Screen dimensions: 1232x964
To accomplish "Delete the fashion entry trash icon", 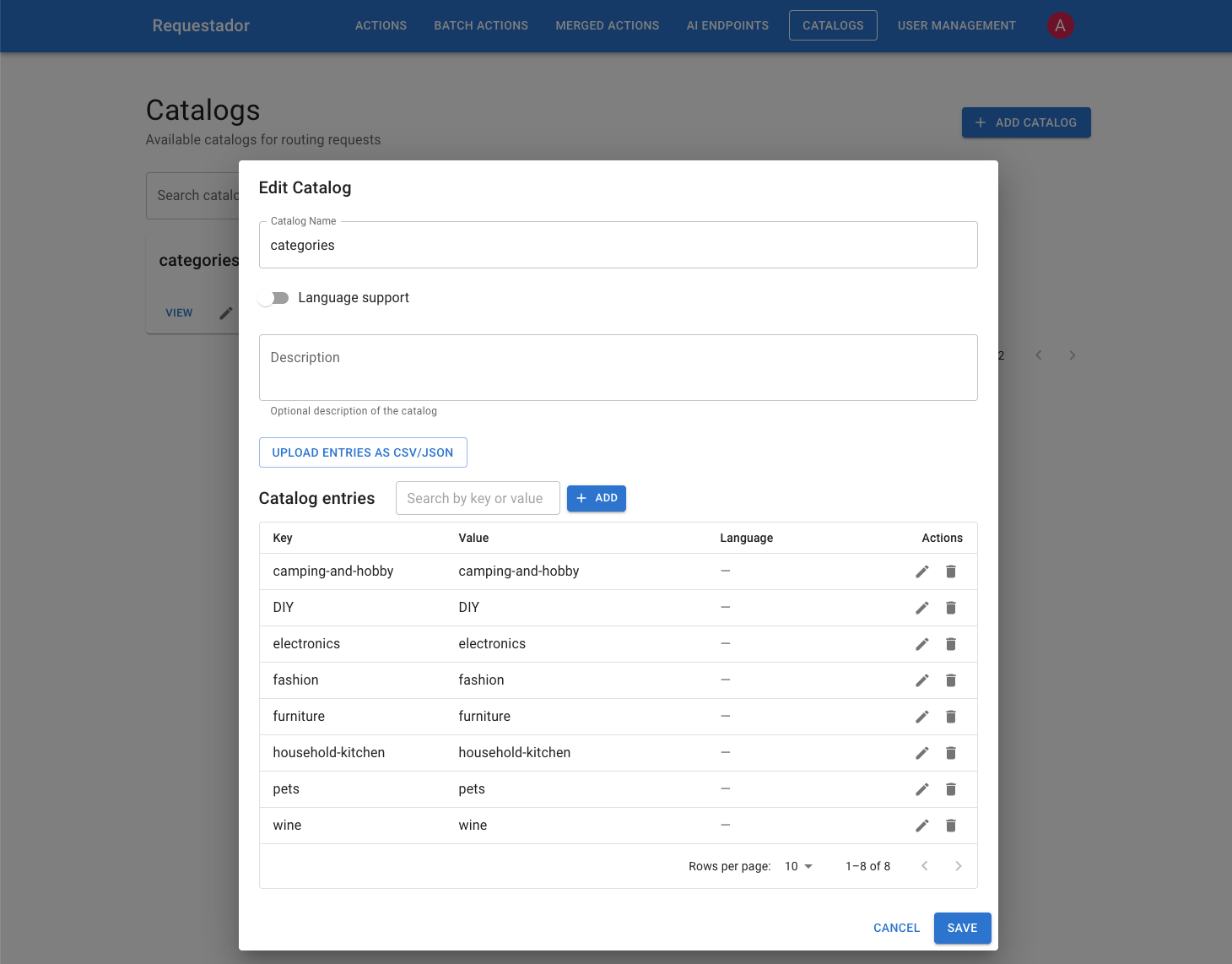I will click(951, 680).
